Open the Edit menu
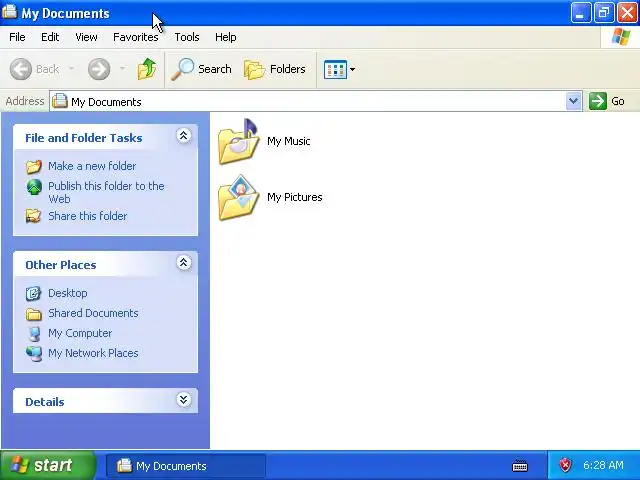640x480 pixels. (x=50, y=37)
